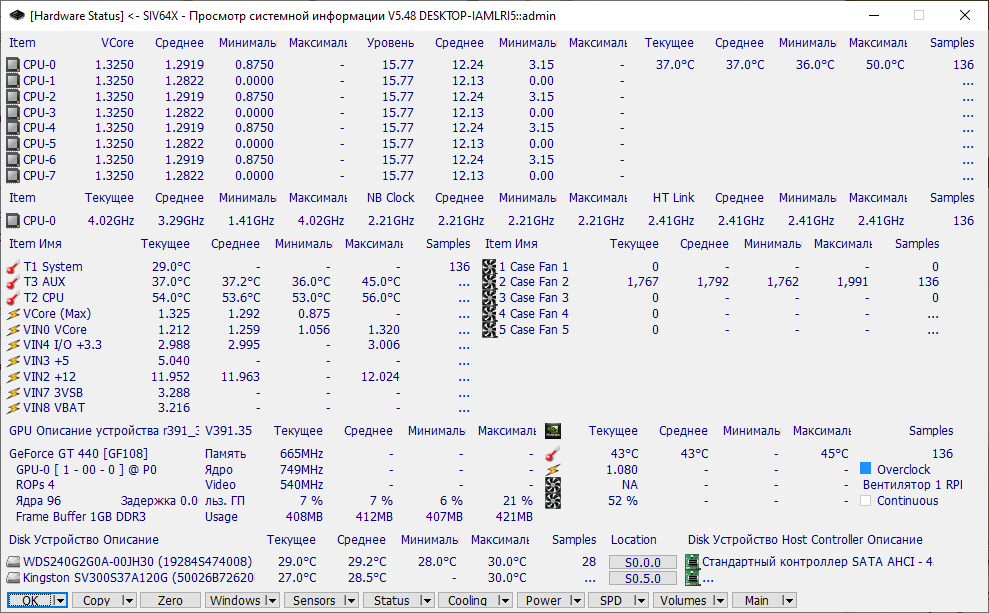The width and height of the screenshot is (989, 613).
Task: Click the Case Fan 2 fan icon
Action: click(489, 282)
